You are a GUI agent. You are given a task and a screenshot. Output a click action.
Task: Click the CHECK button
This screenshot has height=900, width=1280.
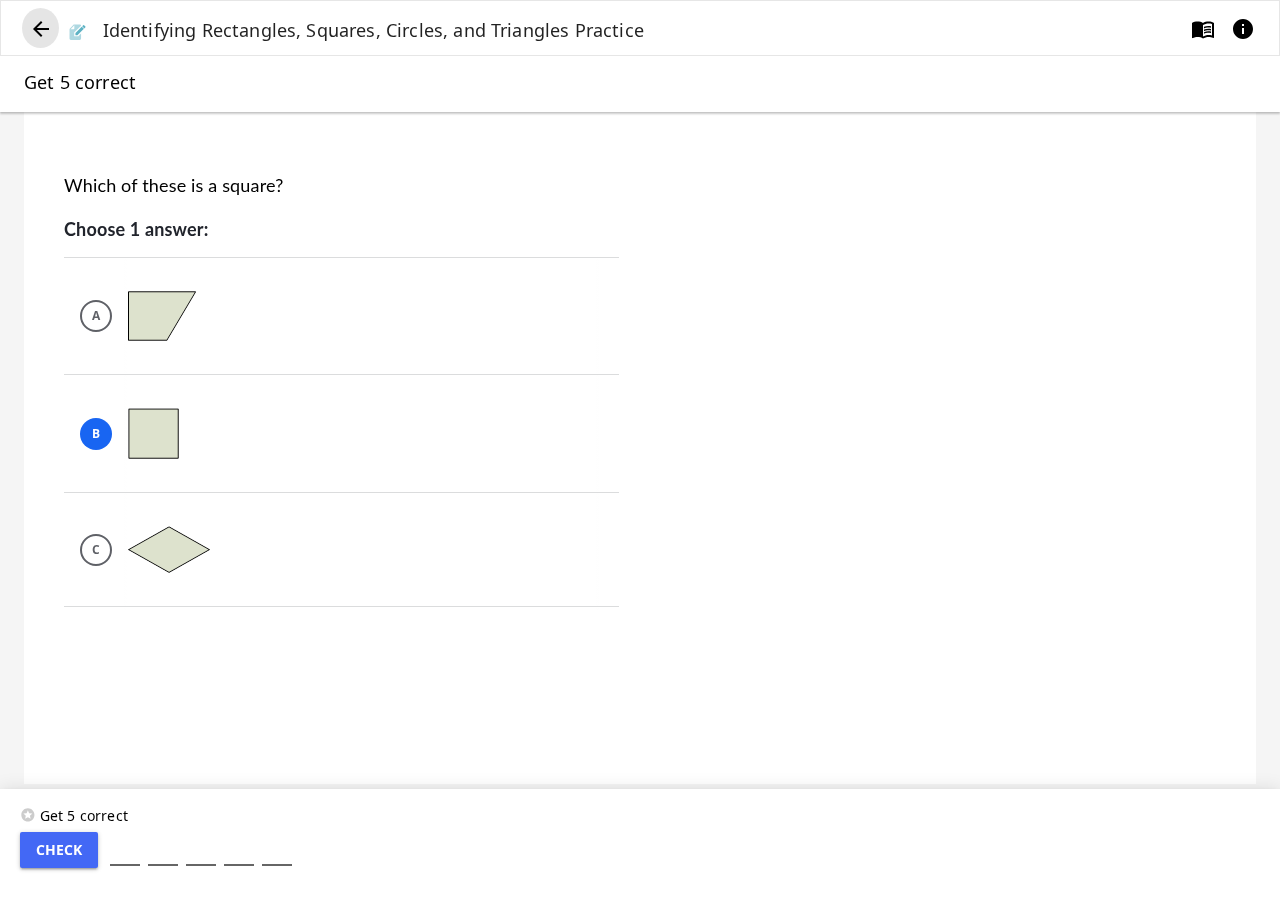(59, 850)
